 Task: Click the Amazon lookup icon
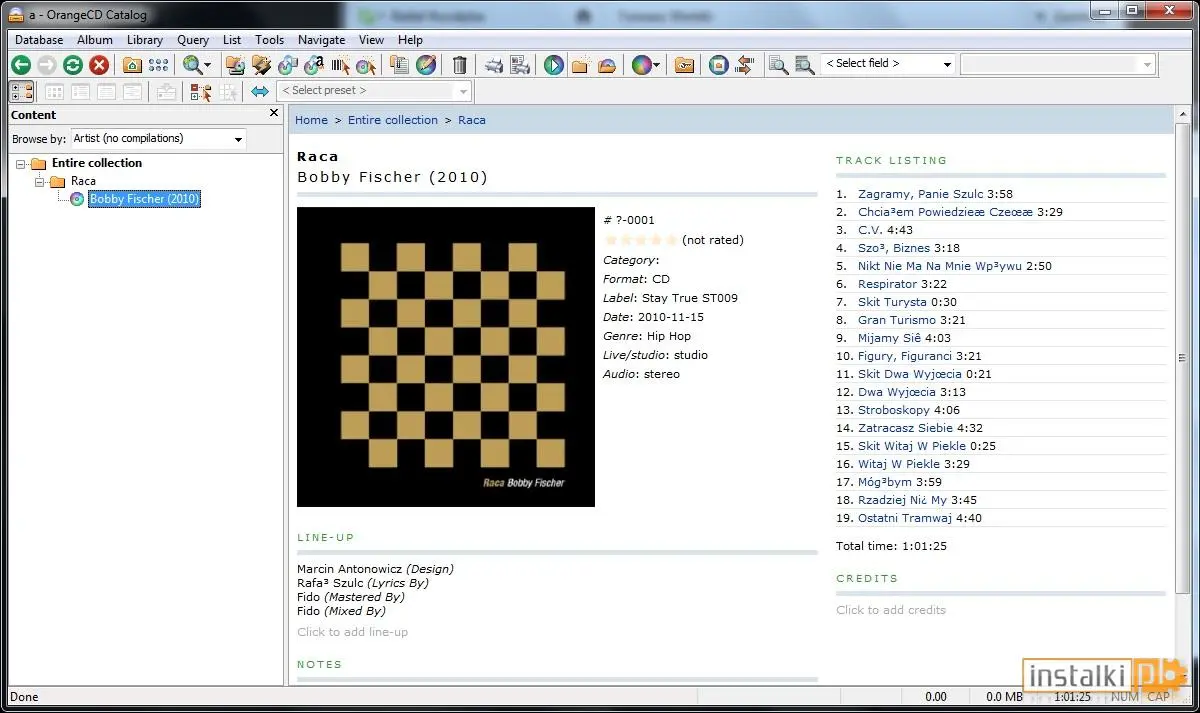click(314, 65)
